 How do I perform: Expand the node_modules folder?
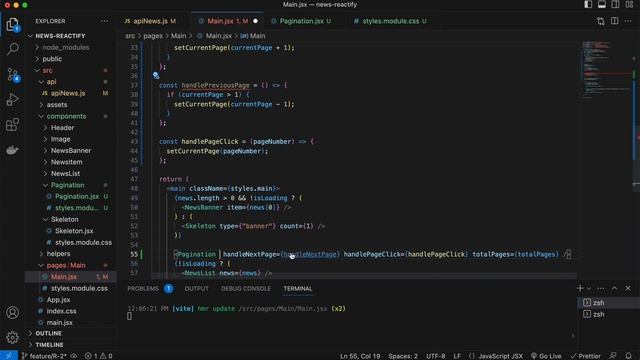pos(65,47)
